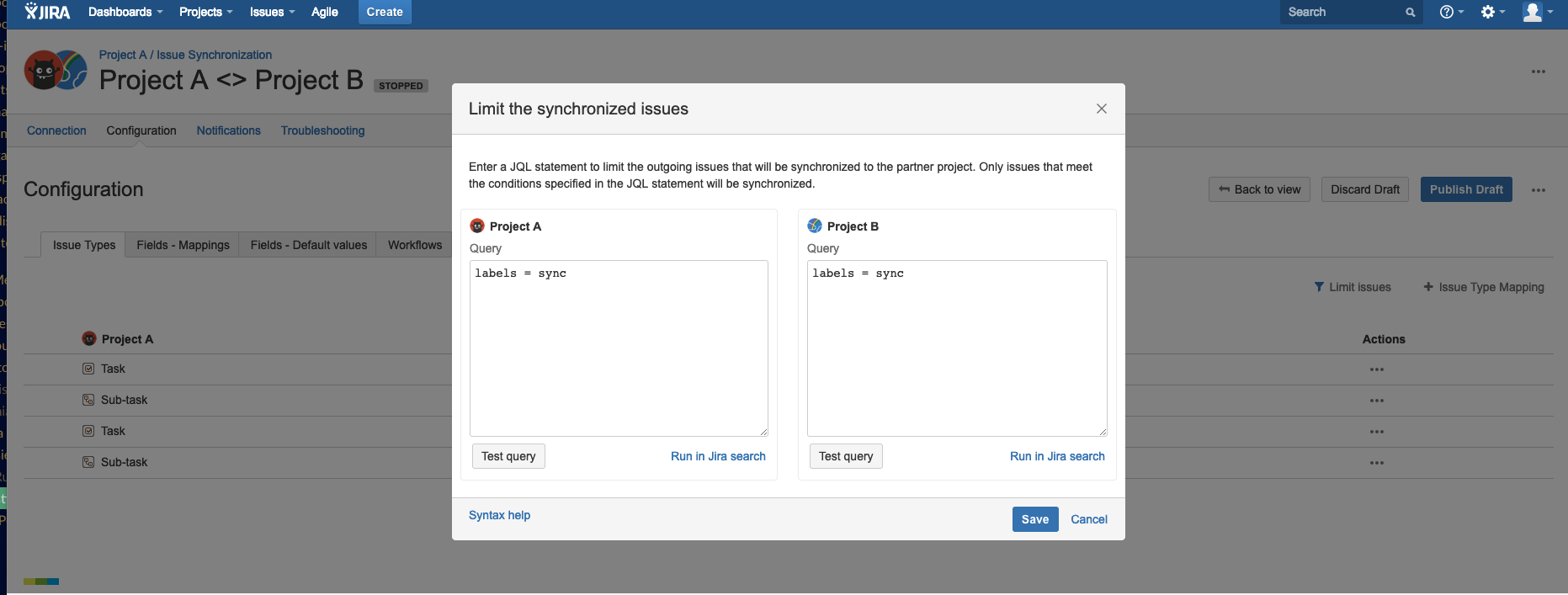Click the Jira logo in header
This screenshot has height=595, width=1568.
(47, 12)
